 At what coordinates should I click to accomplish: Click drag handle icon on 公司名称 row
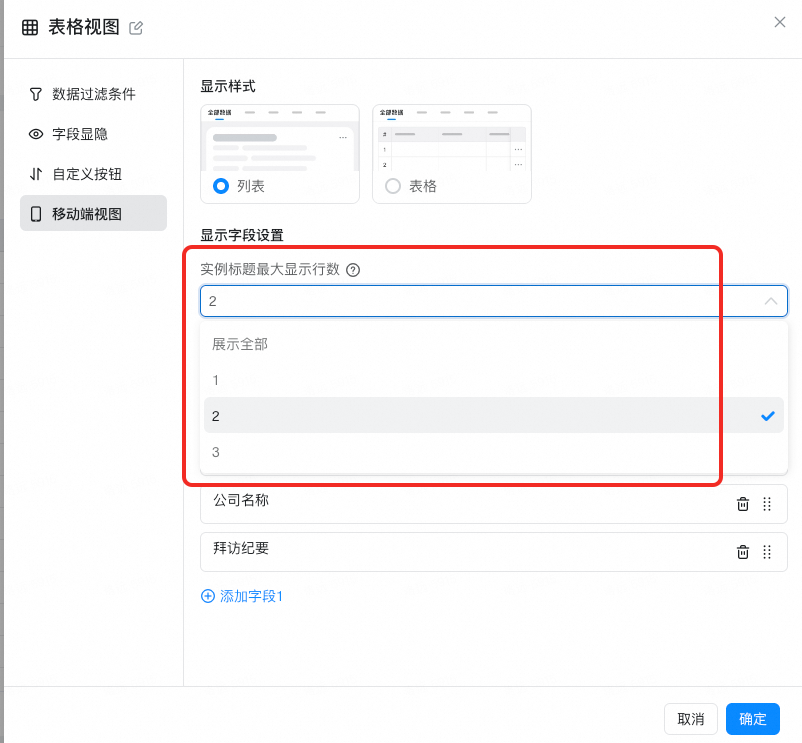click(767, 504)
